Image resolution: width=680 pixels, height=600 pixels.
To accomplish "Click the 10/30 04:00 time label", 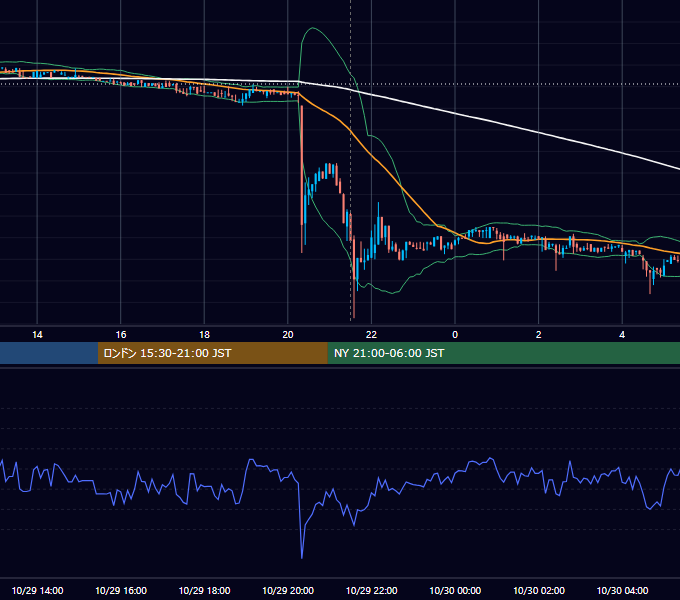I will tap(622, 590).
